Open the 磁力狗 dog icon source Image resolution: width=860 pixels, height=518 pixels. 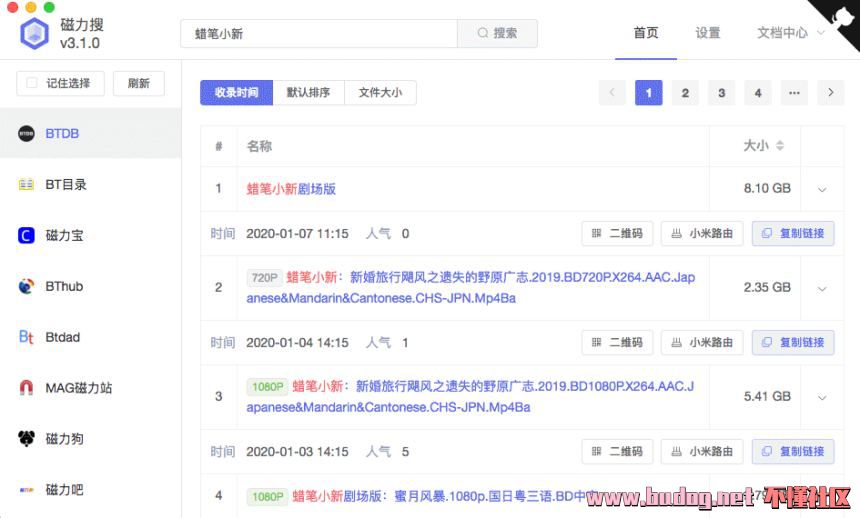click(x=26, y=439)
